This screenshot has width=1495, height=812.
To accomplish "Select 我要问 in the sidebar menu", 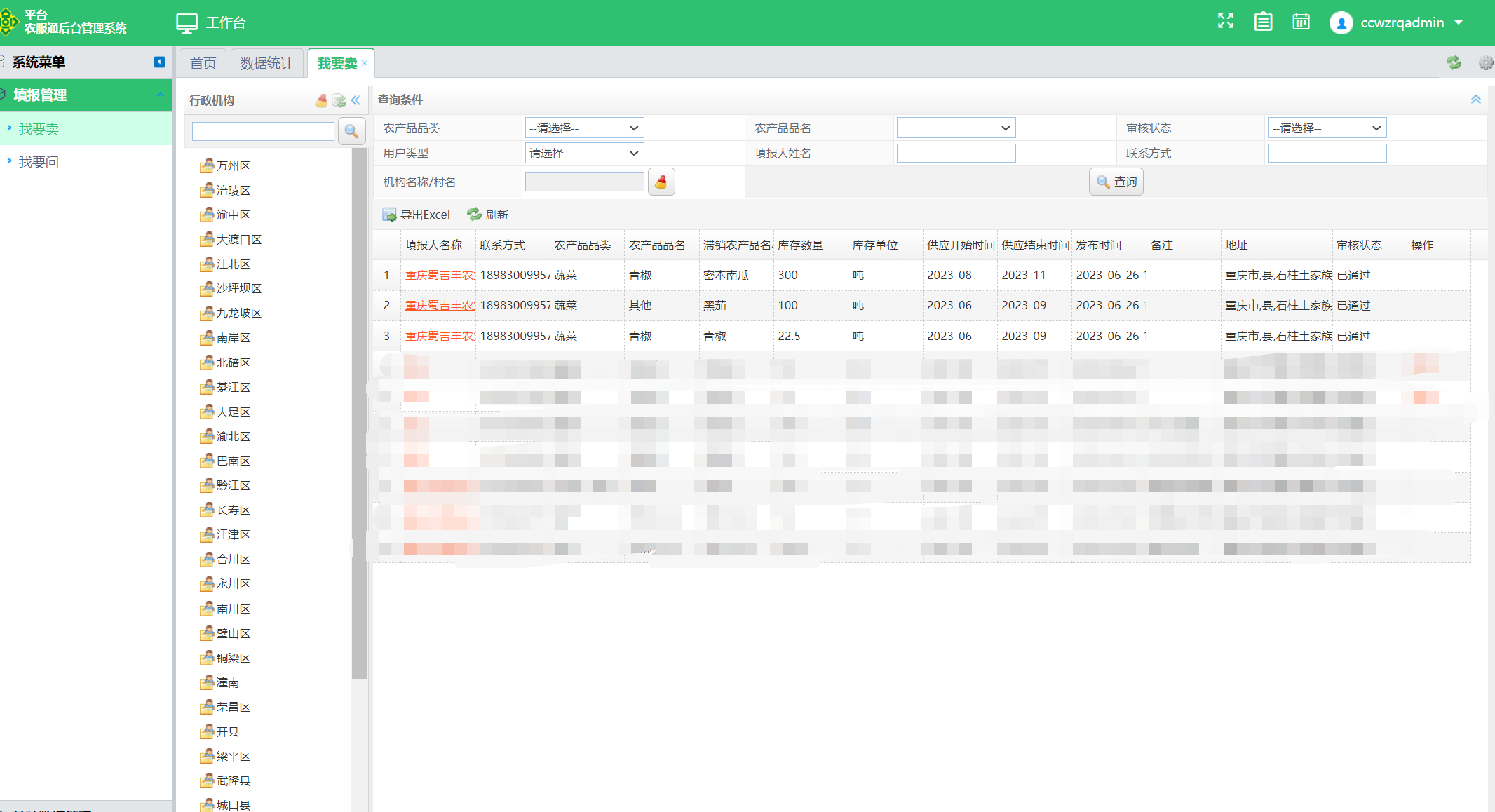I will pyautogui.click(x=39, y=162).
